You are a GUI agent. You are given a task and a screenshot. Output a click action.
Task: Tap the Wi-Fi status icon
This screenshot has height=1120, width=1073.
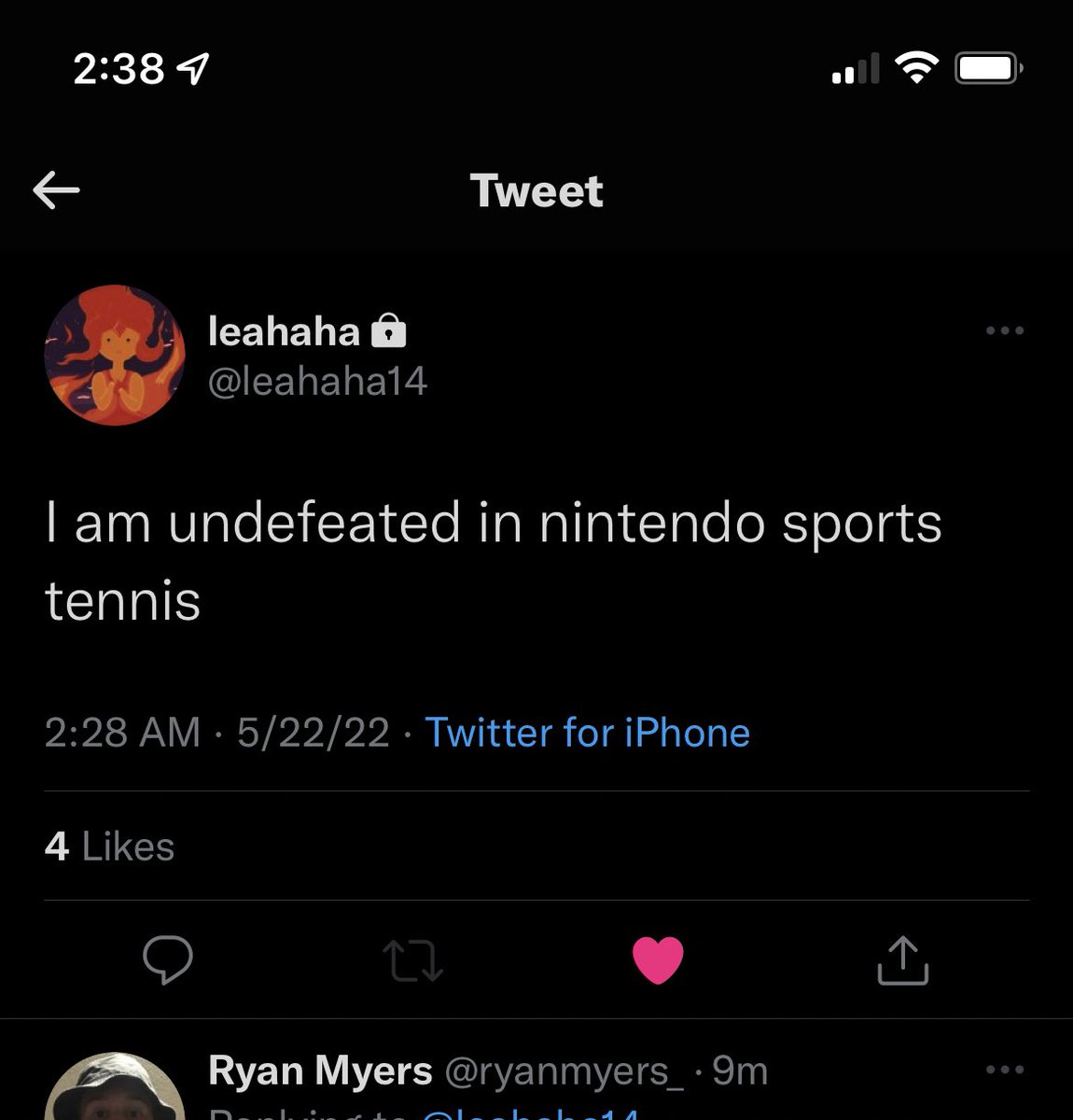pos(916,67)
